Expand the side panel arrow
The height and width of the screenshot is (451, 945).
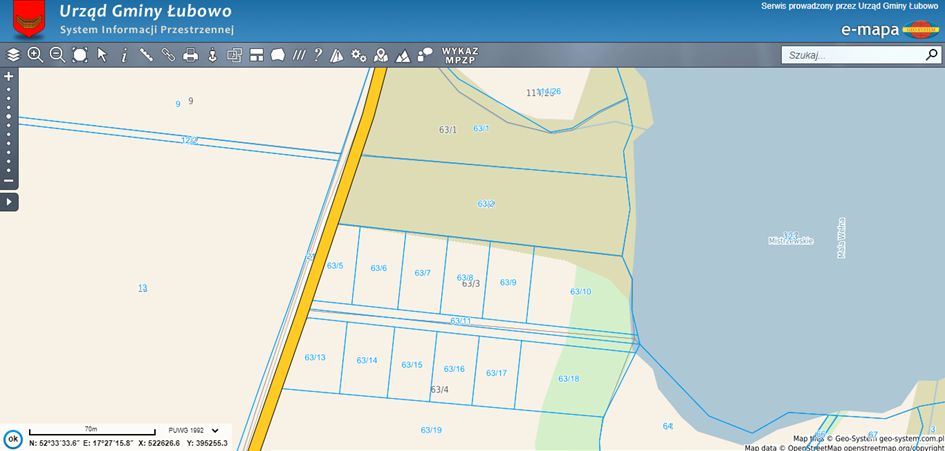tap(9, 202)
